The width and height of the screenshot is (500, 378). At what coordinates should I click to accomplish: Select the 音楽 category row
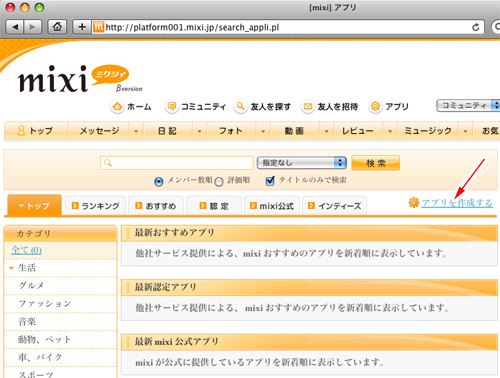click(60, 322)
